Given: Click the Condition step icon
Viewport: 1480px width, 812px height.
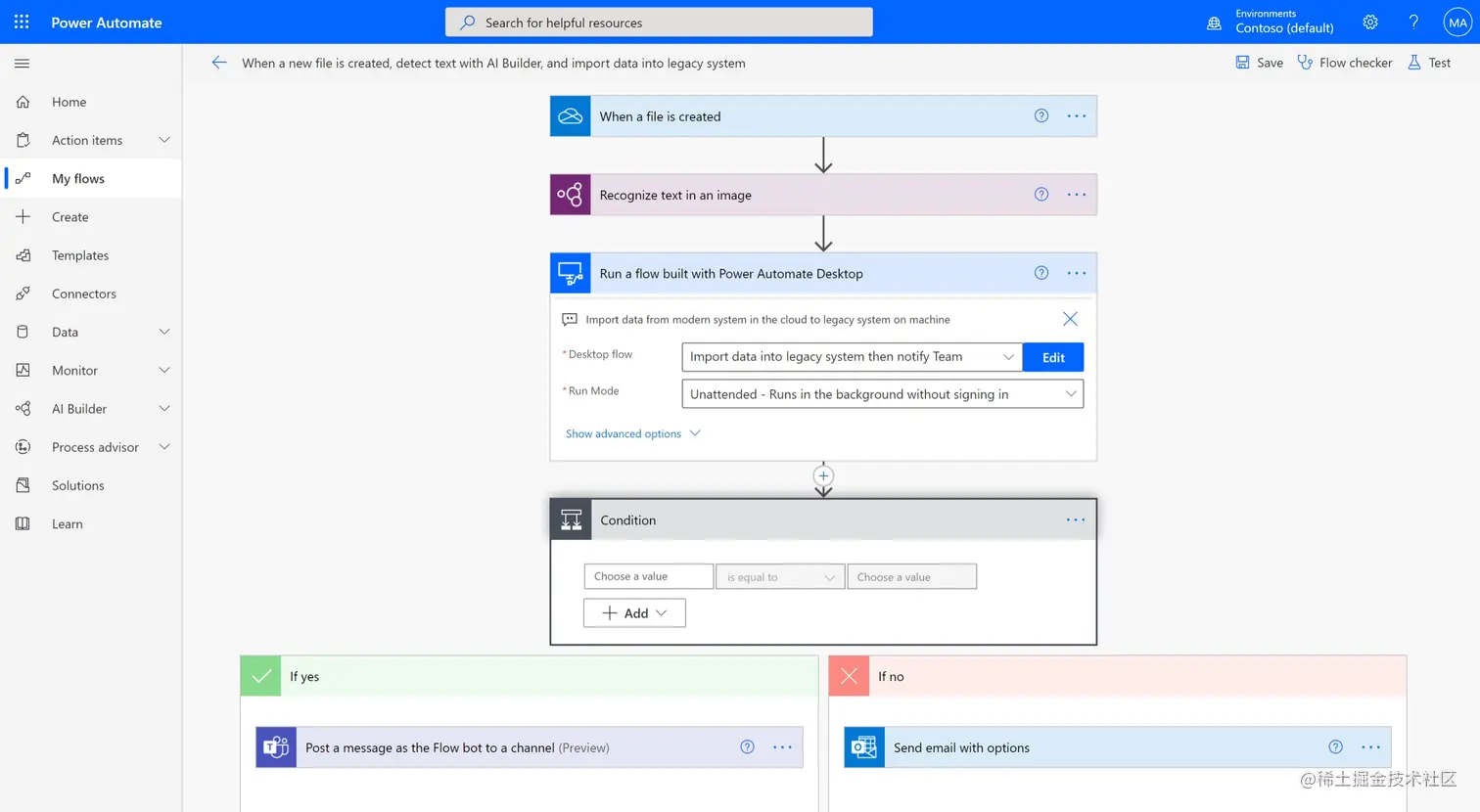Looking at the screenshot, I should (x=572, y=519).
